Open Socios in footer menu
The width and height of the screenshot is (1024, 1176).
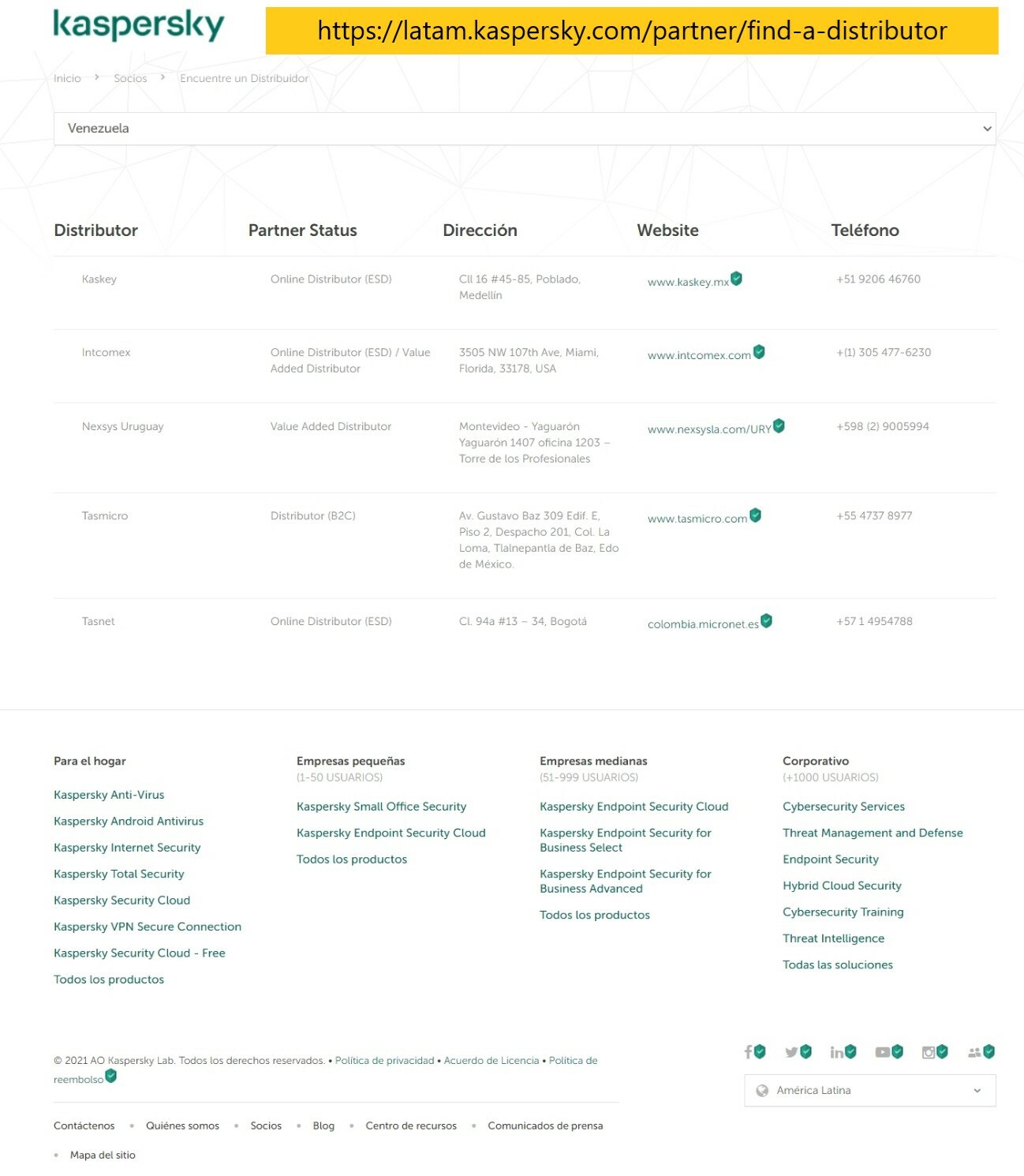coord(266,1125)
